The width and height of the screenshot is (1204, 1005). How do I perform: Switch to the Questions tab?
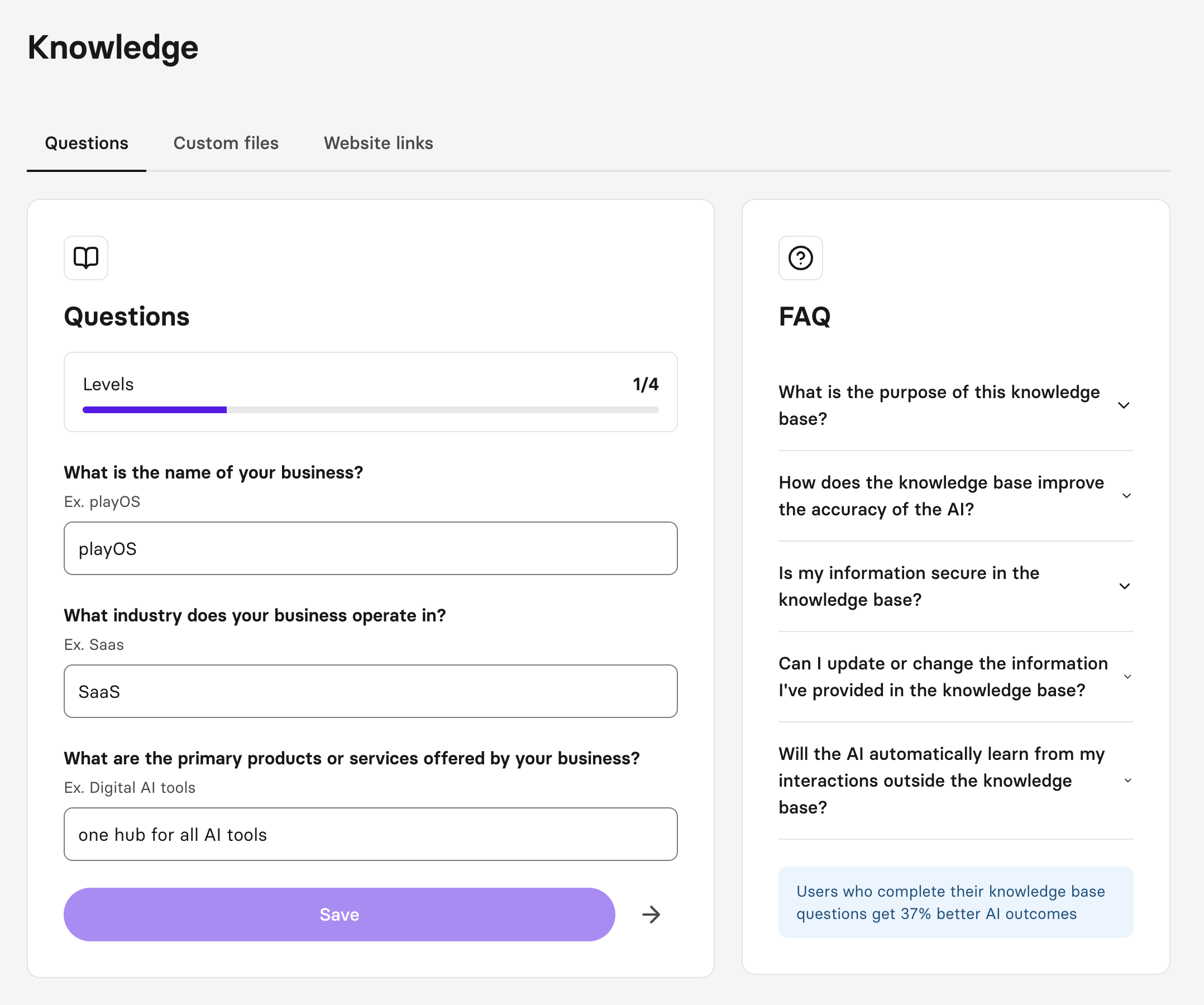(x=87, y=143)
